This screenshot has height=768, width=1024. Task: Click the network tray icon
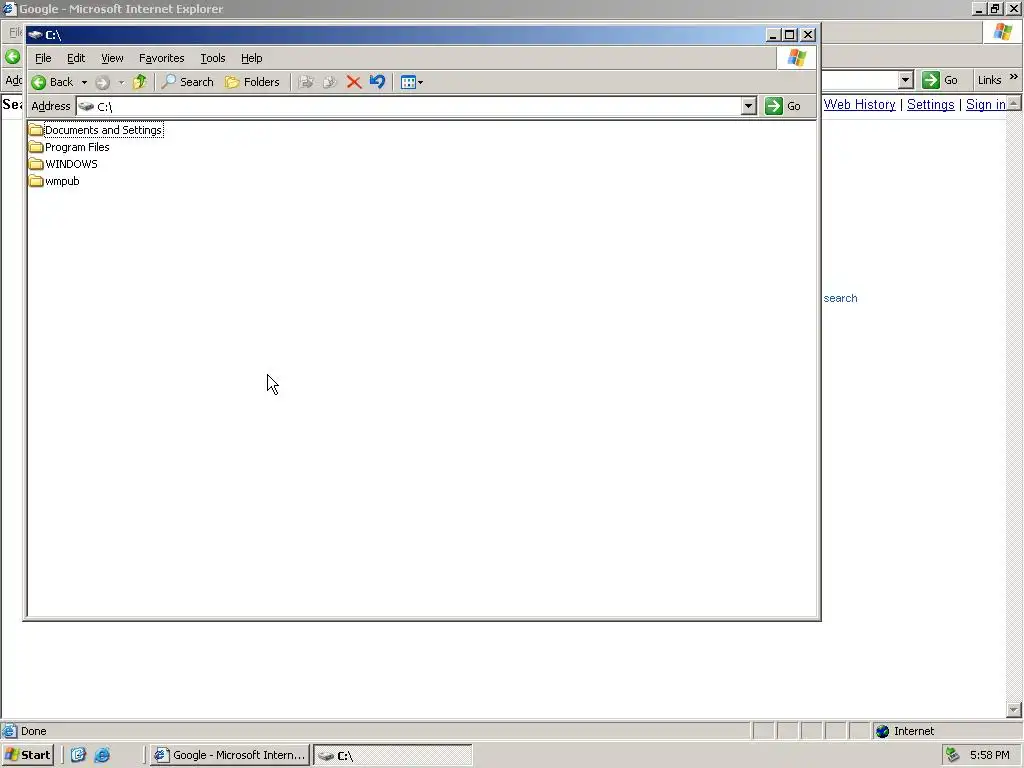[953, 755]
